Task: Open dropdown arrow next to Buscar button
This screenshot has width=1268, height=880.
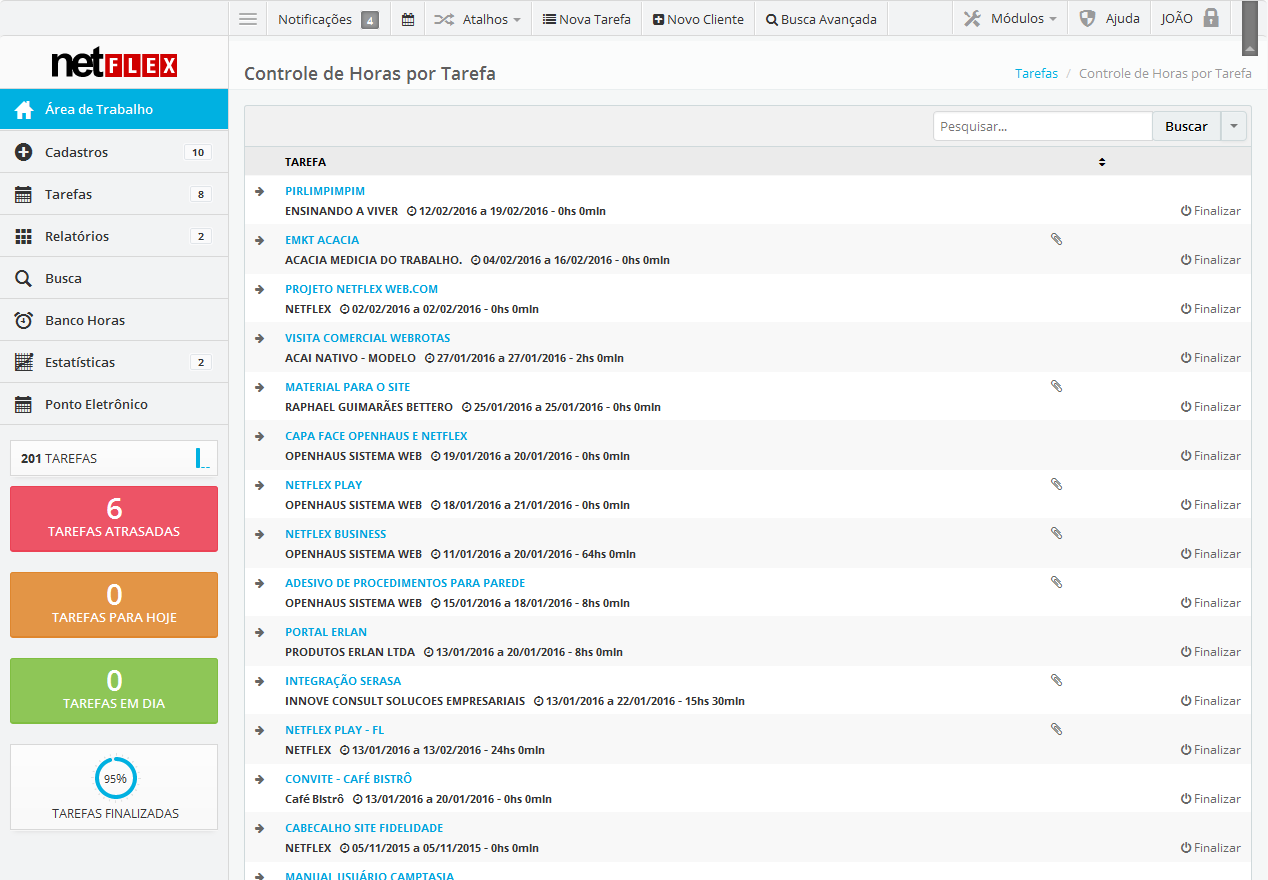Action: point(1234,126)
